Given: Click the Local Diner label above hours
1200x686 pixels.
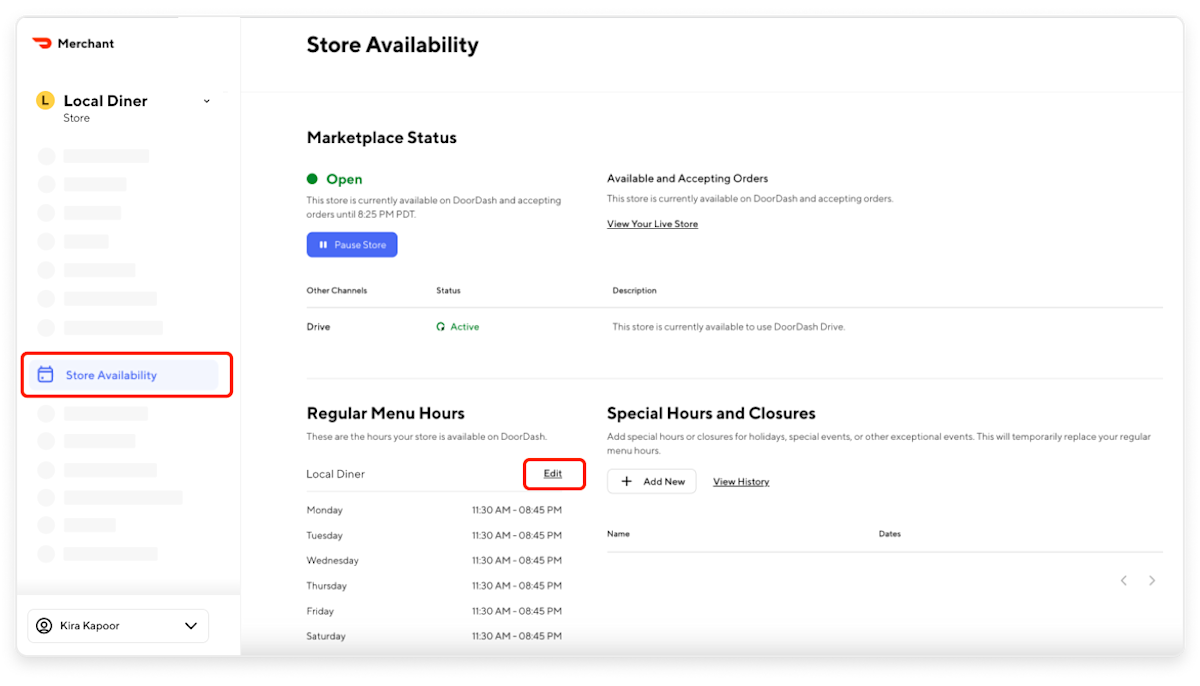Looking at the screenshot, I should 336,474.
